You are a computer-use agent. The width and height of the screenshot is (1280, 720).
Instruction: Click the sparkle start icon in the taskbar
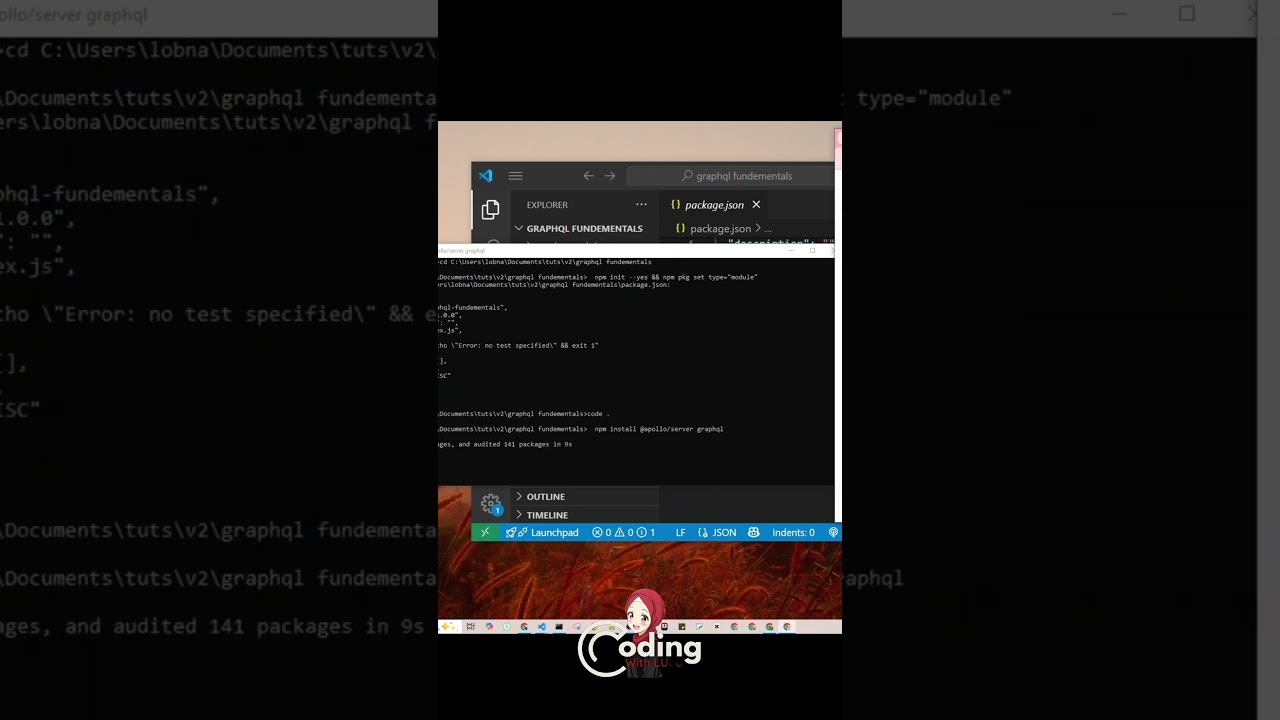[x=445, y=627]
